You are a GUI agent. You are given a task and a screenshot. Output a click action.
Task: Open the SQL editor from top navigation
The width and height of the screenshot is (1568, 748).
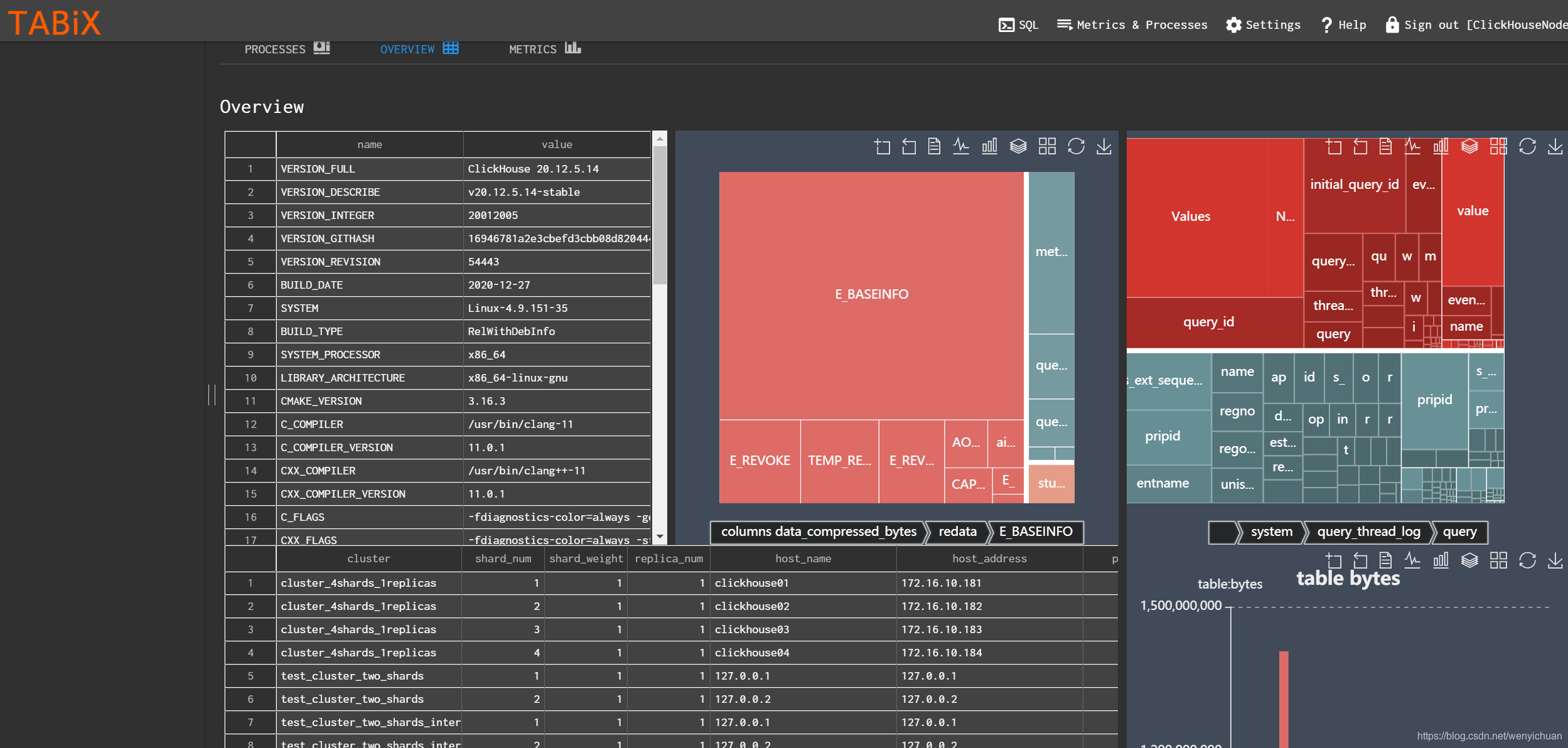tap(1018, 25)
